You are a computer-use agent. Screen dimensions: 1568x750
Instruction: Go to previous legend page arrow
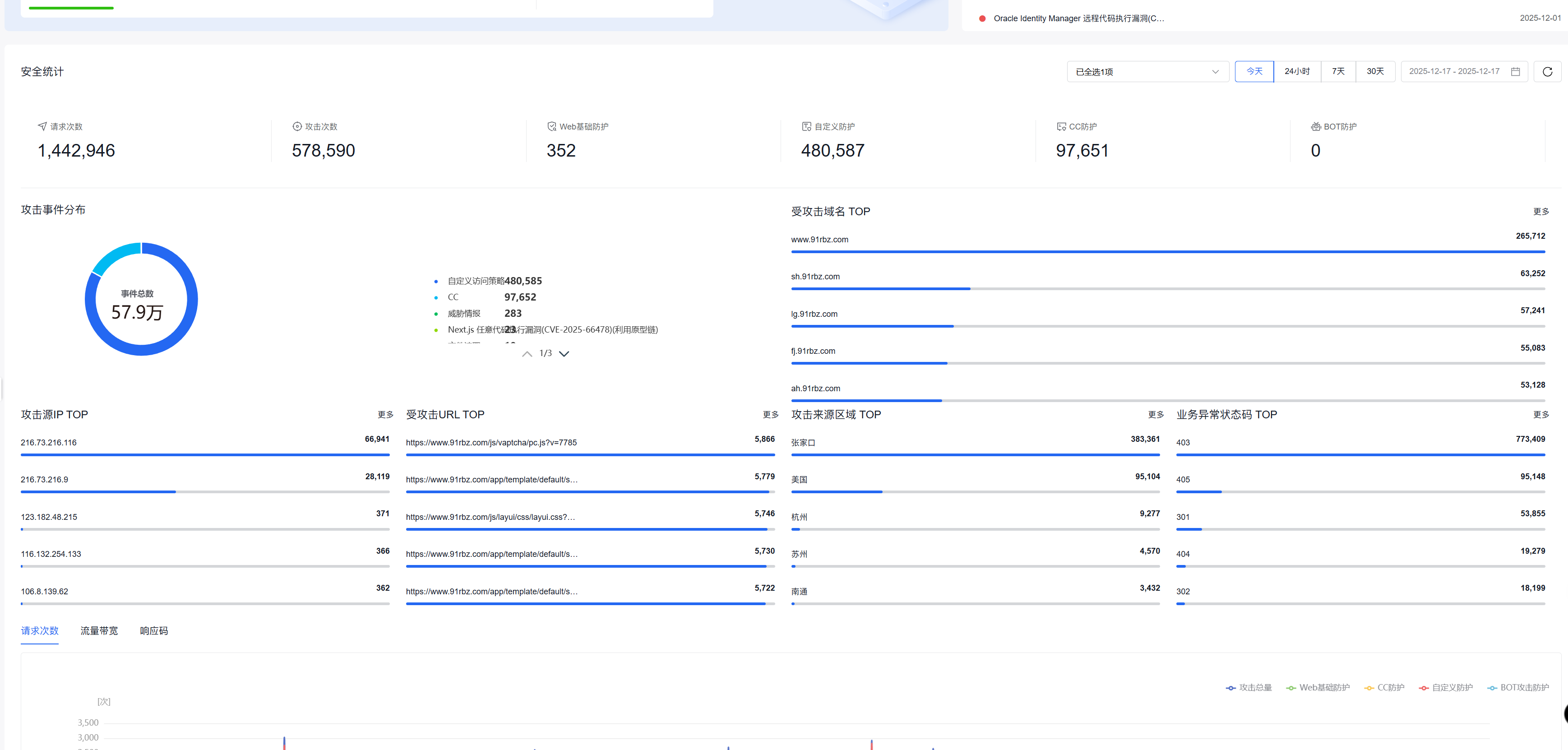coord(527,354)
